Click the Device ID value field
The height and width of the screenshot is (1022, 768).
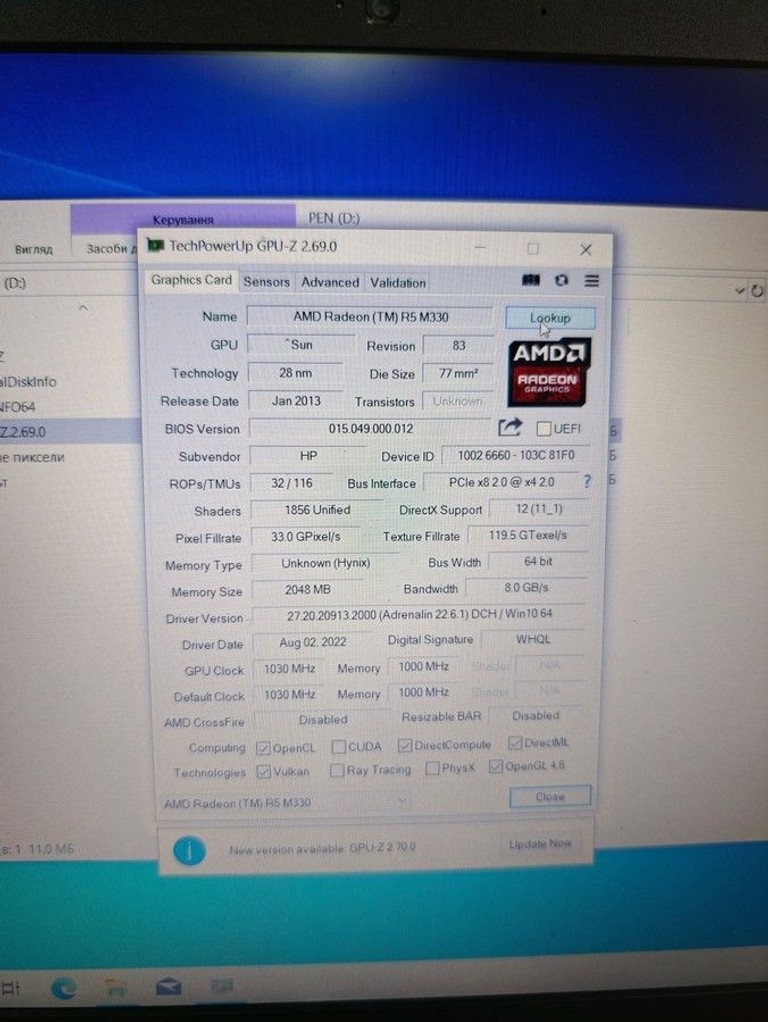coord(516,455)
